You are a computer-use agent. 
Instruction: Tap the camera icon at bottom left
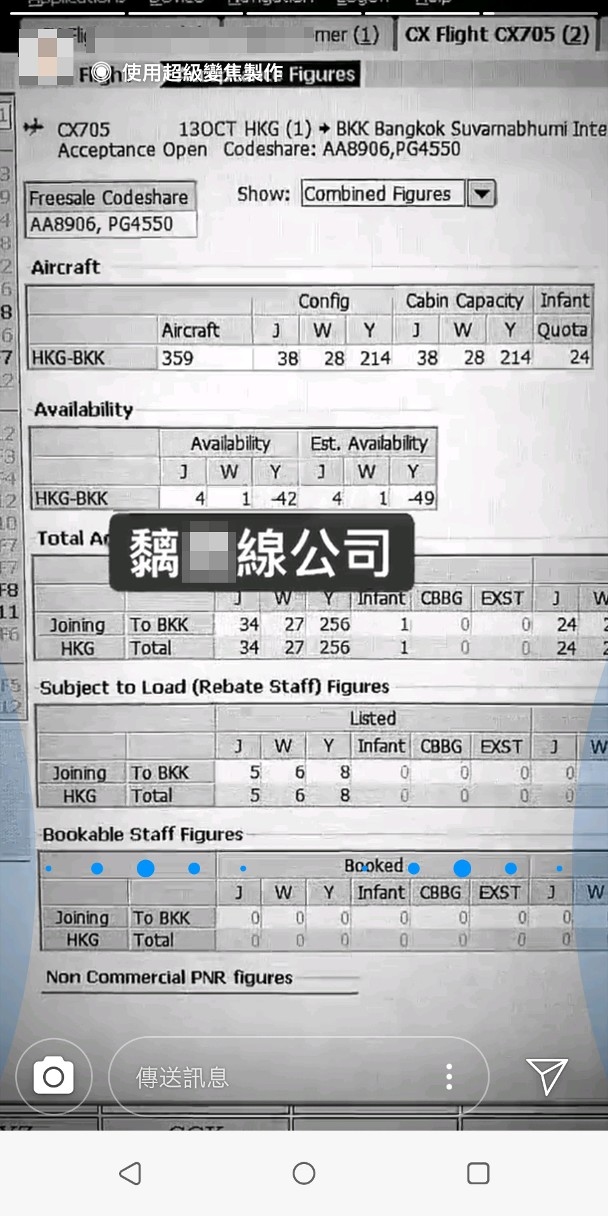[x=53, y=1076]
